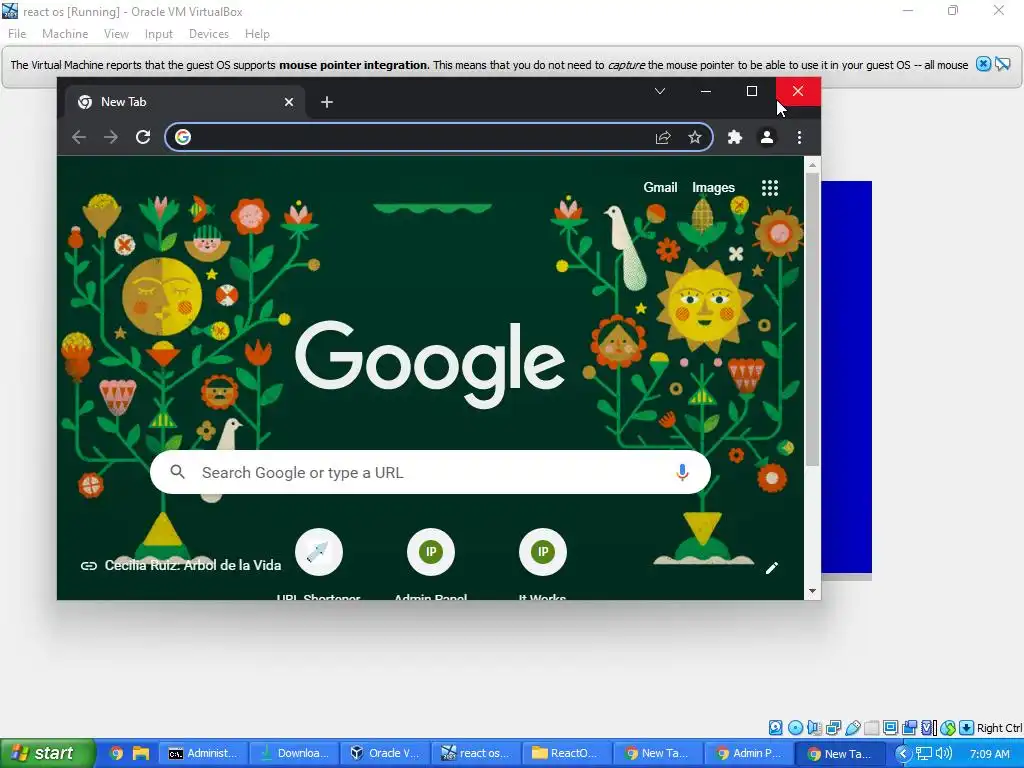Screen dimensions: 1024x768
Task: Click the Share this page icon
Action: (663, 137)
